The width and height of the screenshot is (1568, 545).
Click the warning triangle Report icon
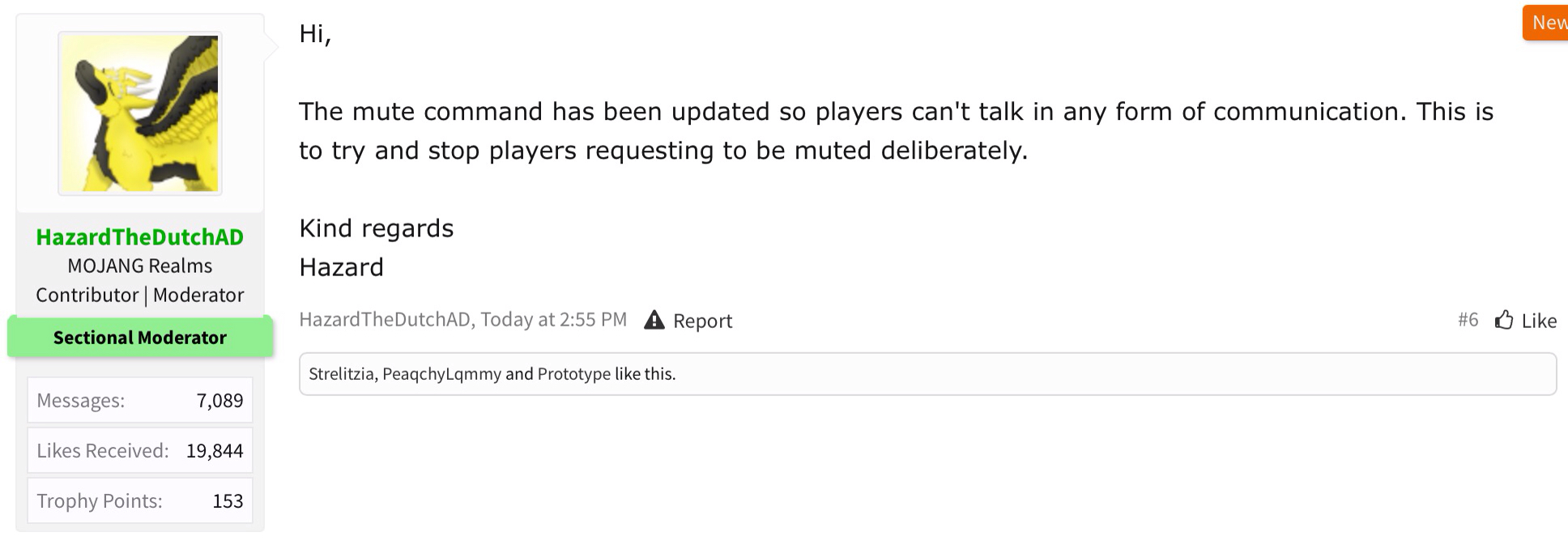tap(654, 320)
